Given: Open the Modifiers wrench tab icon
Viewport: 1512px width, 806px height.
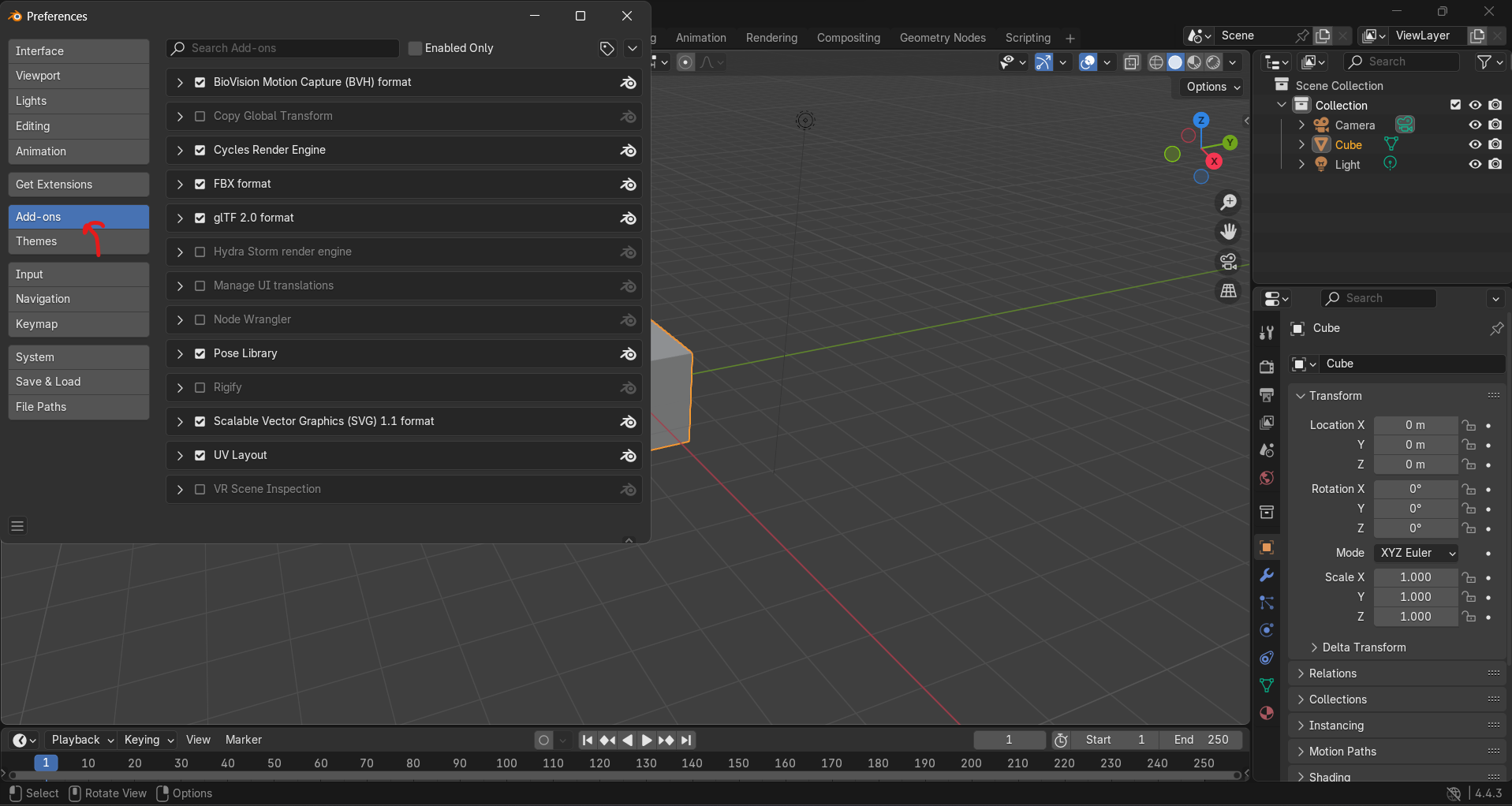Looking at the screenshot, I should [x=1267, y=575].
